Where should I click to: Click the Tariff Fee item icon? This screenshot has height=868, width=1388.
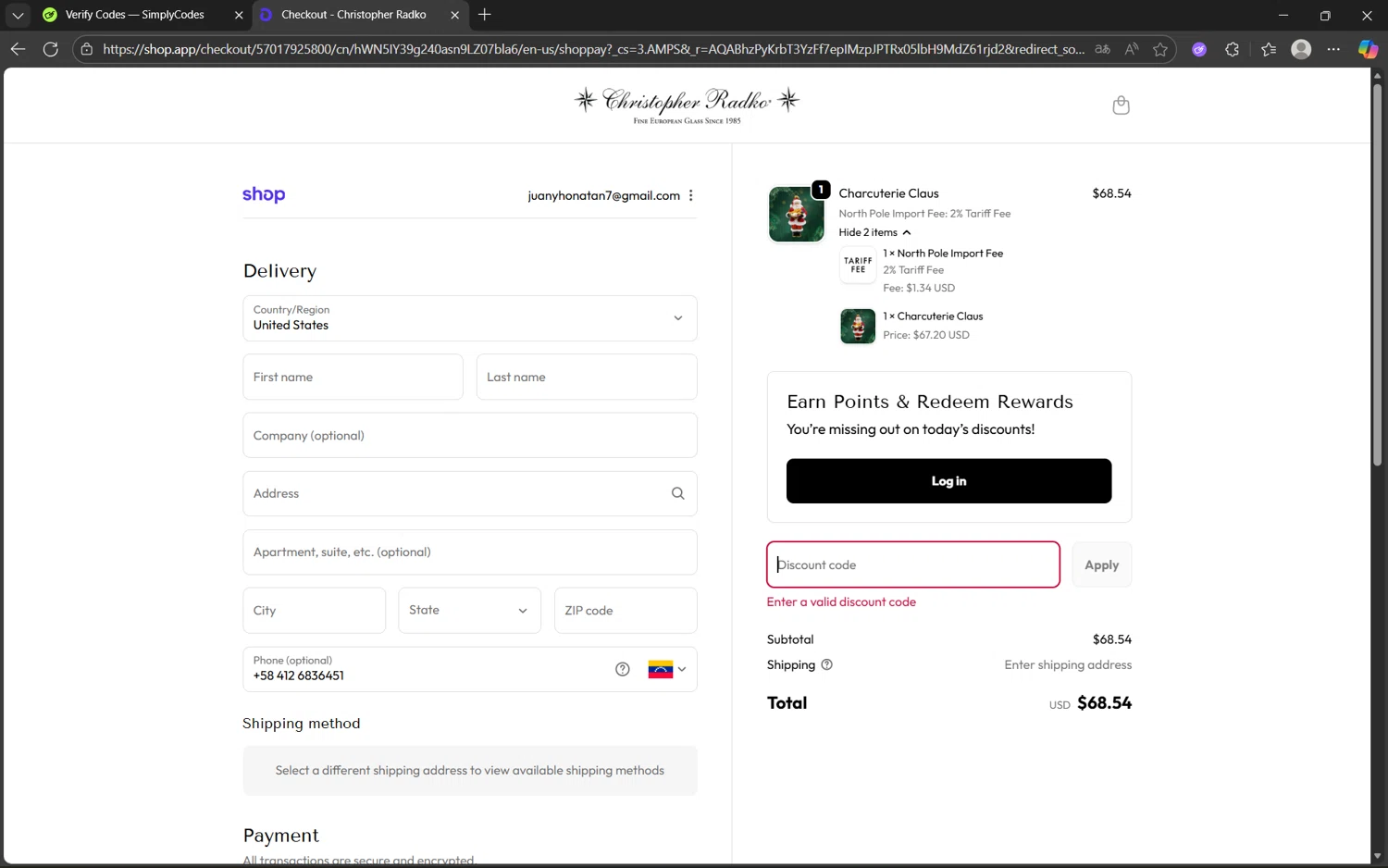click(x=858, y=266)
